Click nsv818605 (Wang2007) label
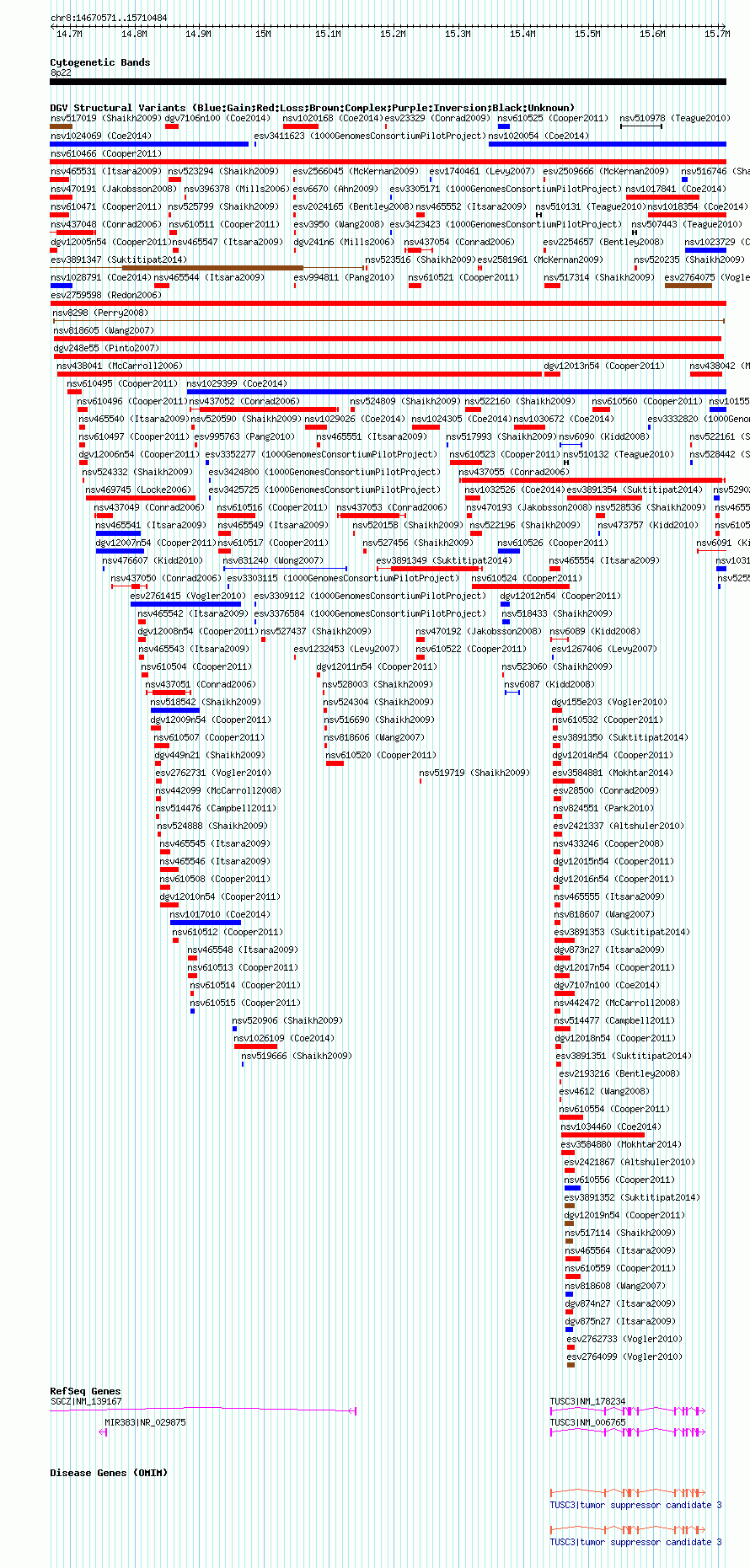This screenshot has width=750, height=1568. (104, 330)
